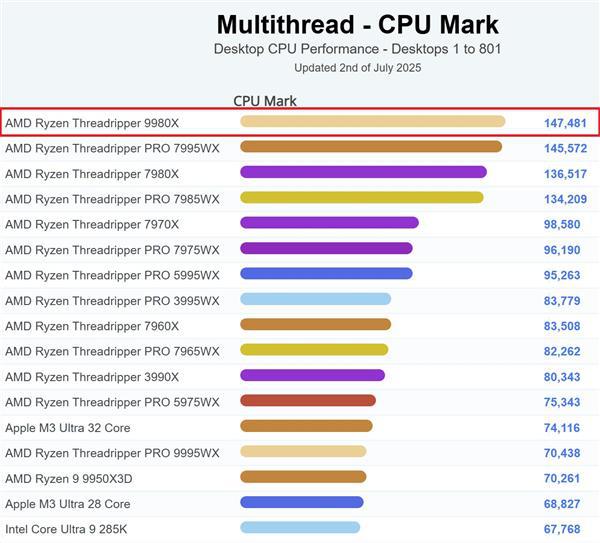Click the Intel Core Ultra 9 285K link
600x543 pixels.
tap(68, 529)
